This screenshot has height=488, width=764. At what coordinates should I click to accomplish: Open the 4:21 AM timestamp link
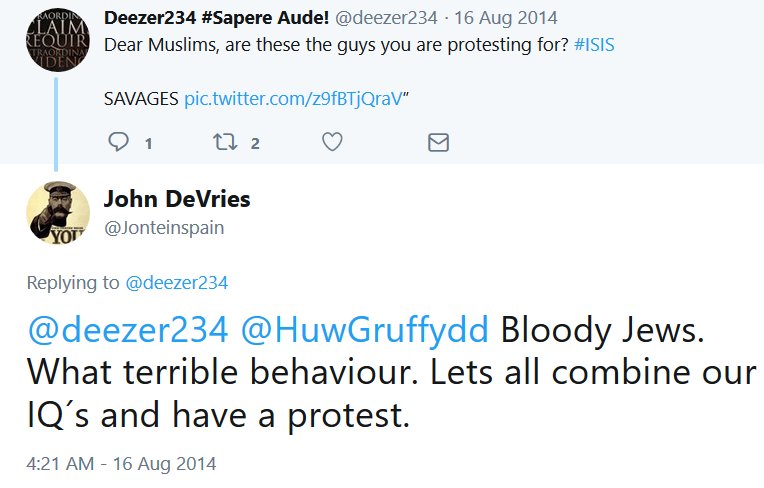121,464
